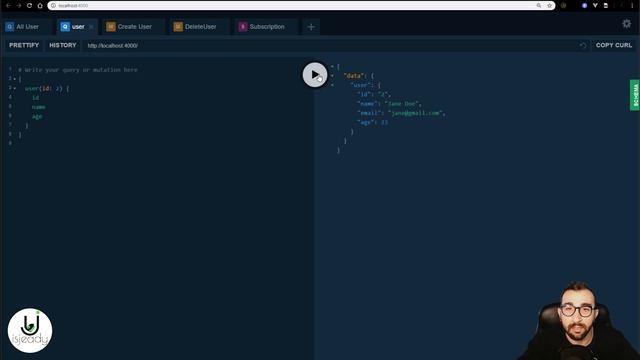The height and width of the screenshot is (360, 640).
Task: Click the round purple extension icon
Action: (584, 5)
